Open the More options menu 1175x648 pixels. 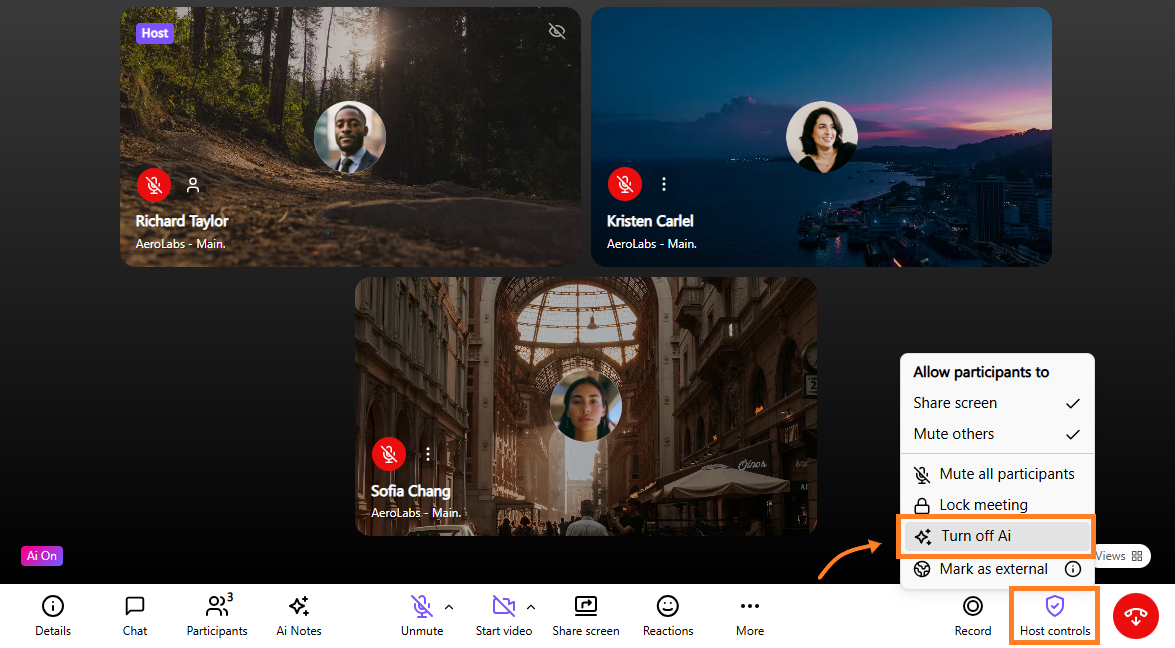(x=750, y=615)
